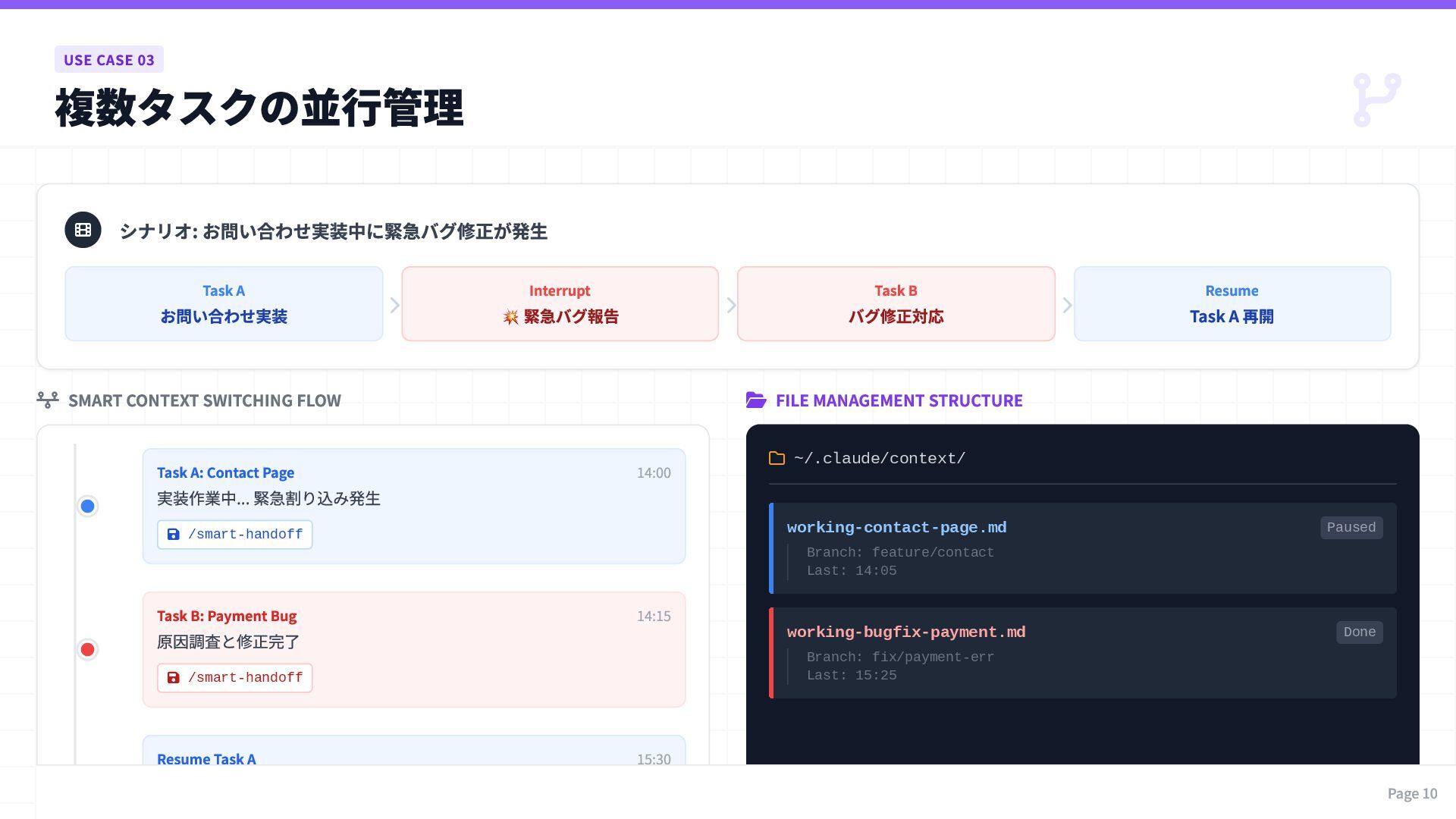1456x819 pixels.
Task: Open working-contact-page.md file entry
Action: pos(896,528)
